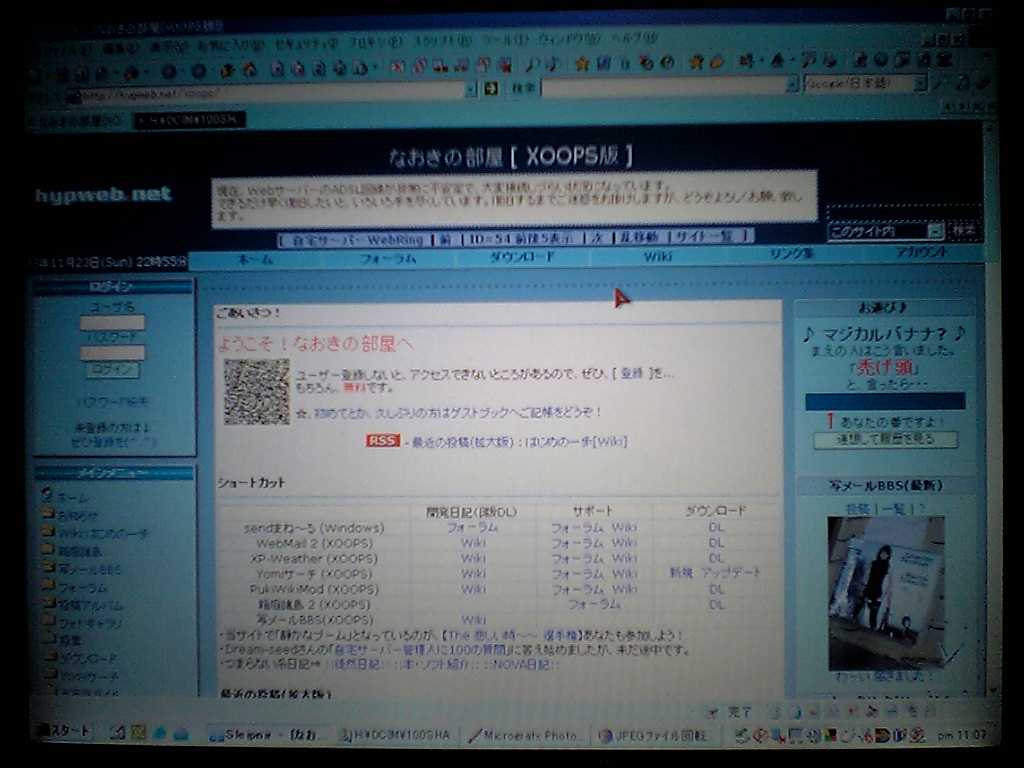Click the 連想して履歴を見る button
This screenshot has height=768, width=1024.
coord(885,440)
